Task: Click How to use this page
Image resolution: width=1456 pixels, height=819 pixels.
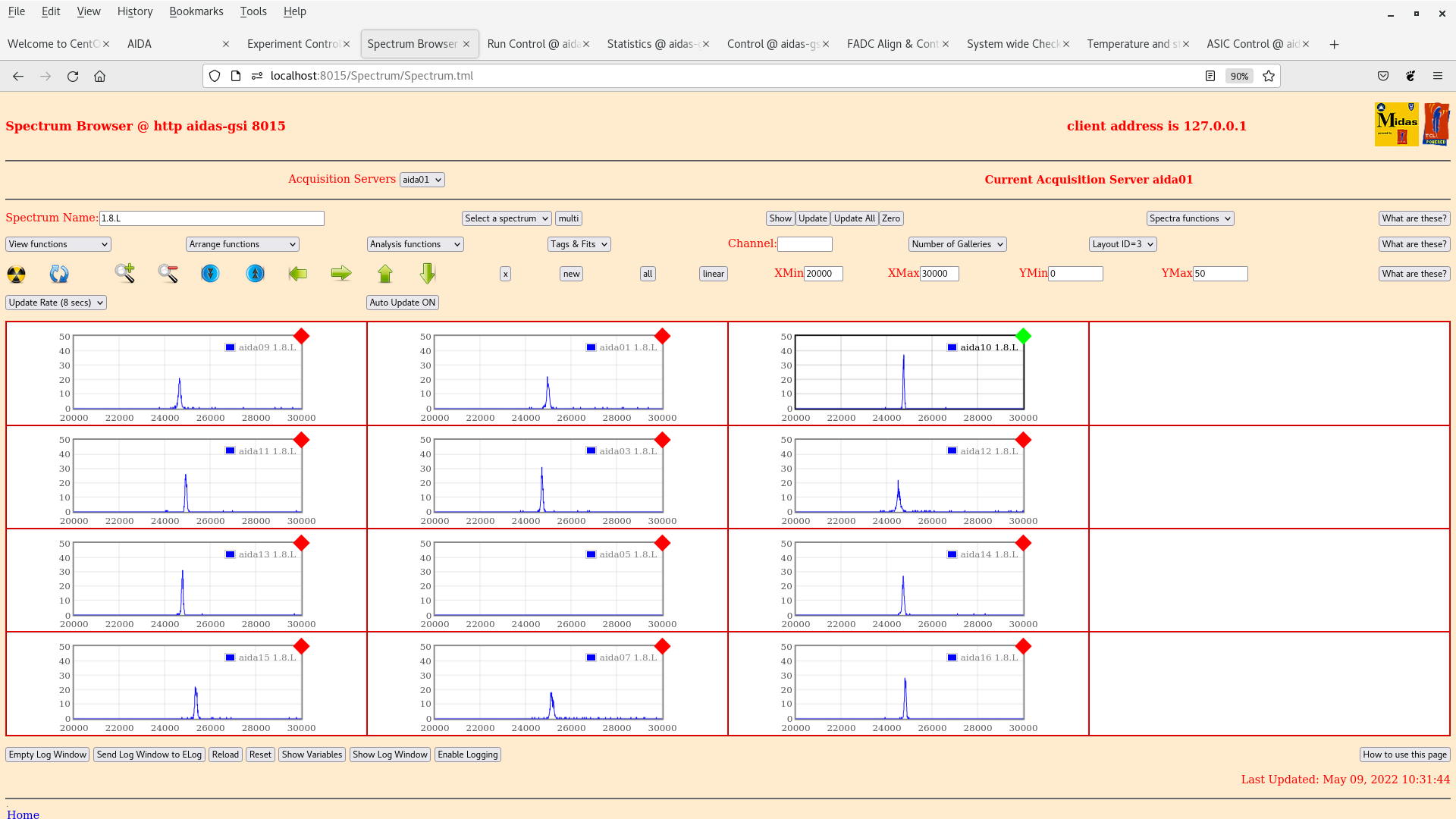Action: [x=1404, y=755]
